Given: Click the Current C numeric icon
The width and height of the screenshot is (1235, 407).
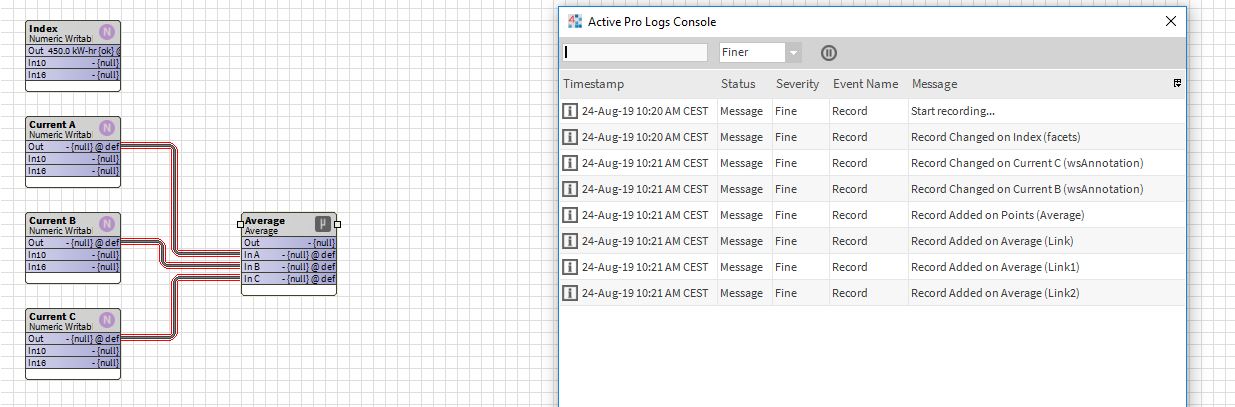Looking at the screenshot, I should click(x=107, y=320).
